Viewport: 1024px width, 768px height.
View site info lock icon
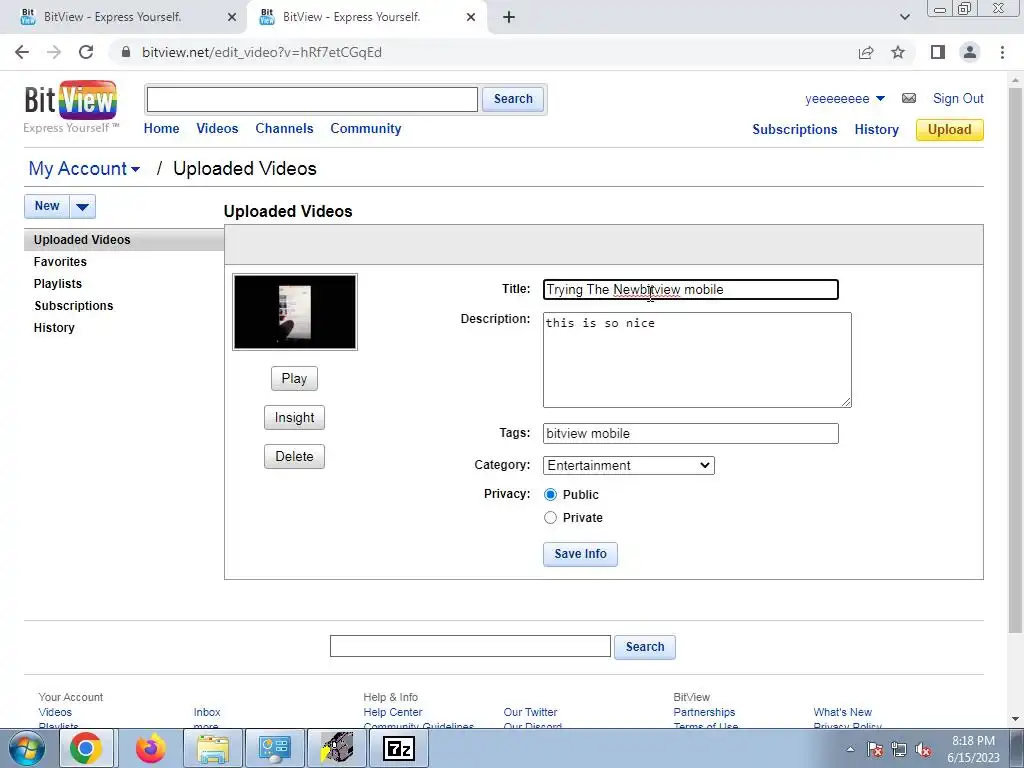click(126, 52)
